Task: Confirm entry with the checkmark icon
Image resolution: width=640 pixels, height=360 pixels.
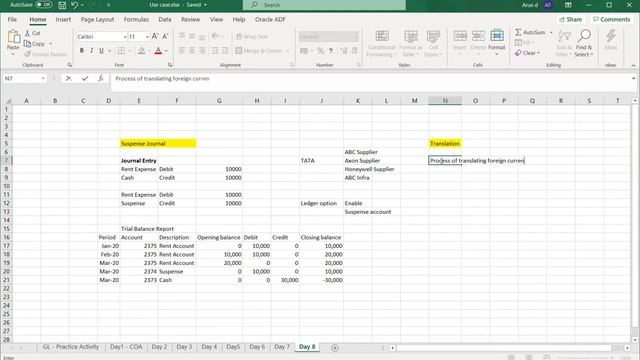Action: click(x=84, y=78)
